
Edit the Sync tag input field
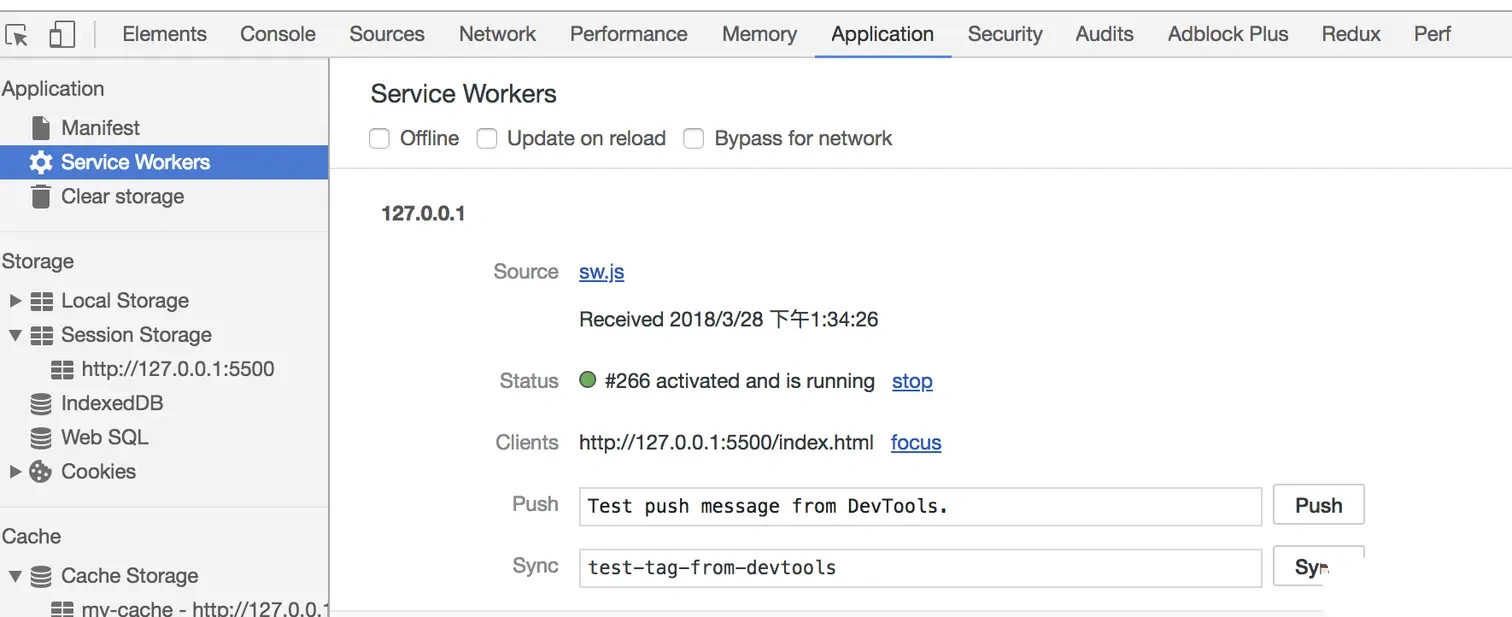920,567
